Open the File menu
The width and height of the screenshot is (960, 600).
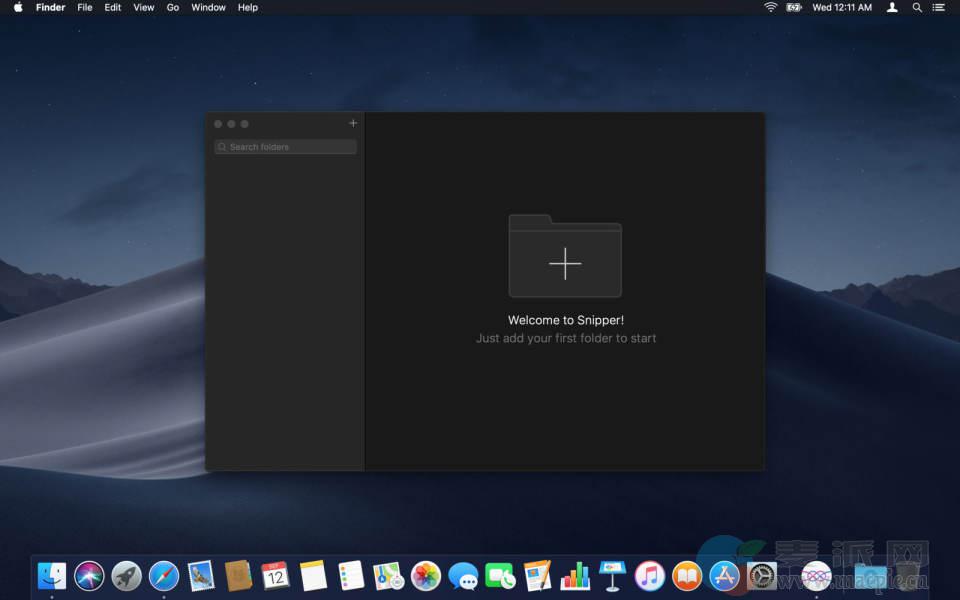85,7
